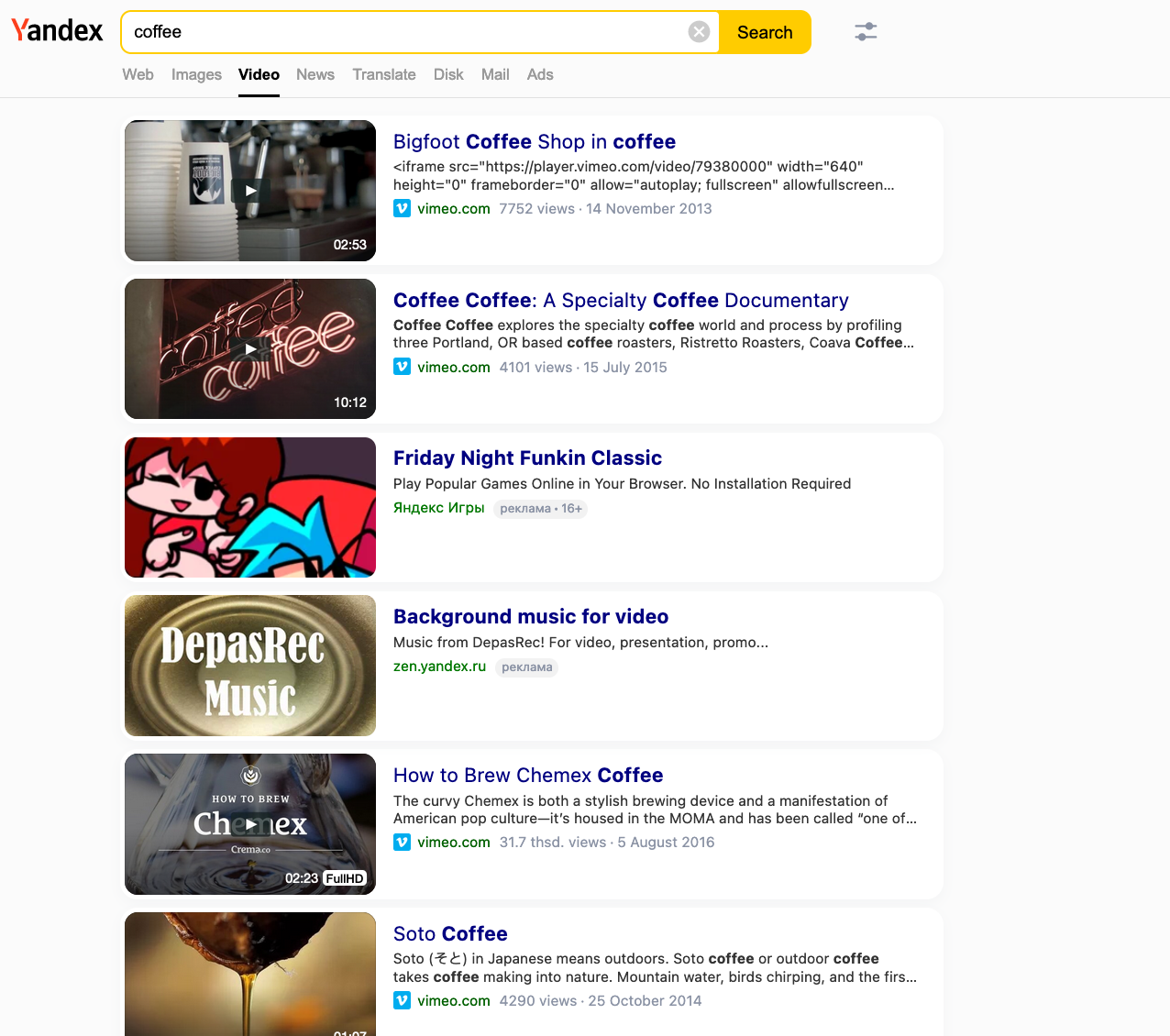Open the Translate tab
The height and width of the screenshot is (1036, 1170).
384,74
